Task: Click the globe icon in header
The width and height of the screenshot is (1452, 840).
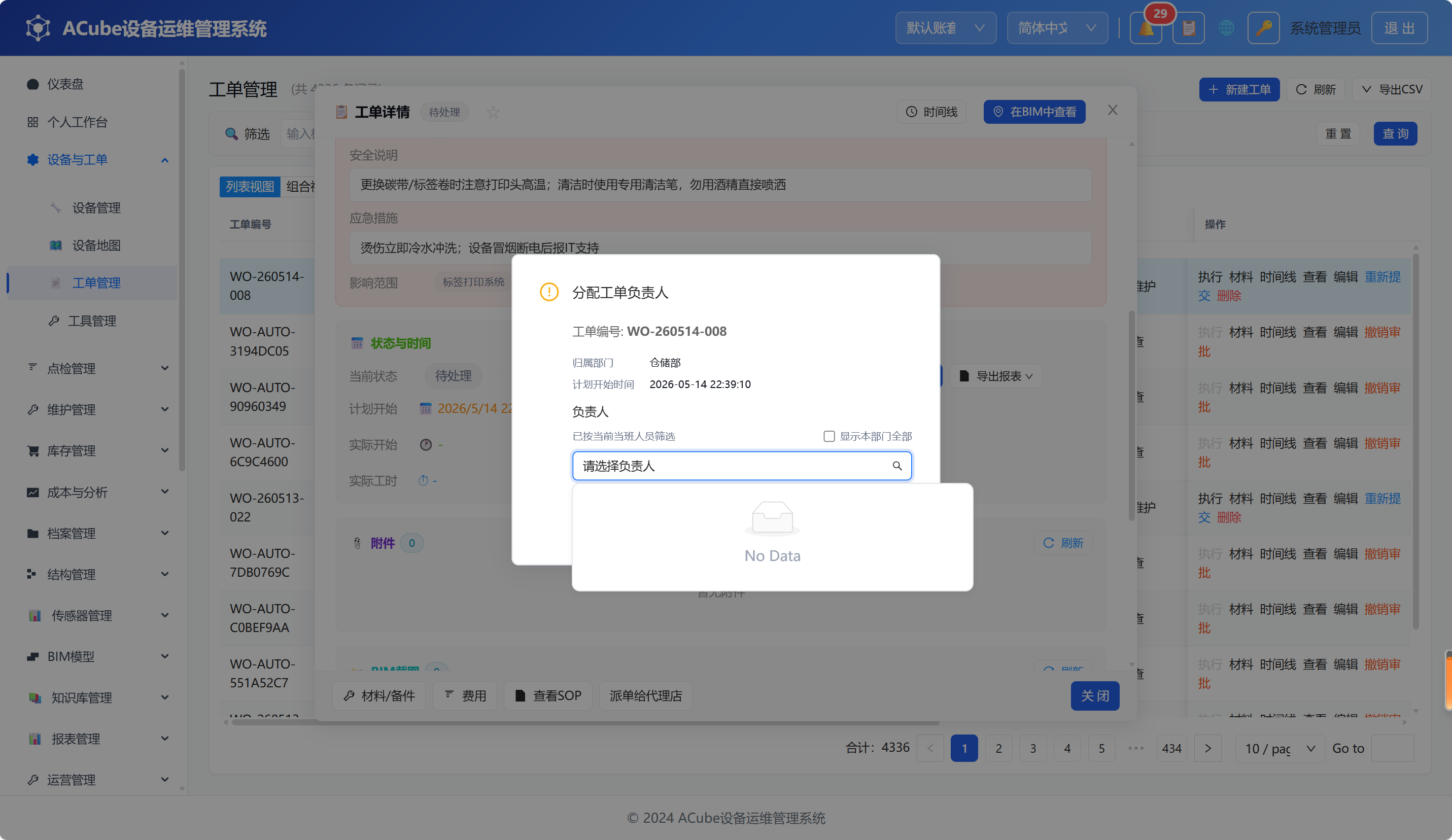Action: pyautogui.click(x=1226, y=28)
